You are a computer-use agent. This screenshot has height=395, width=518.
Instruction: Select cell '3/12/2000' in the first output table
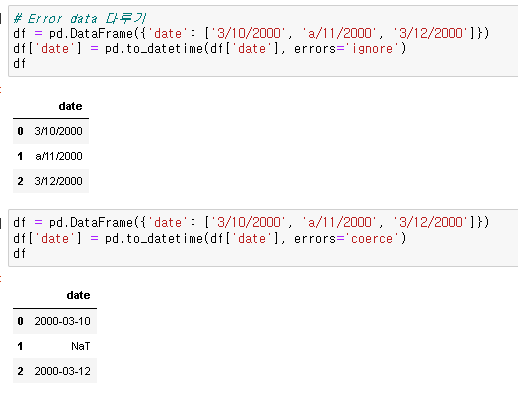click(x=58, y=181)
